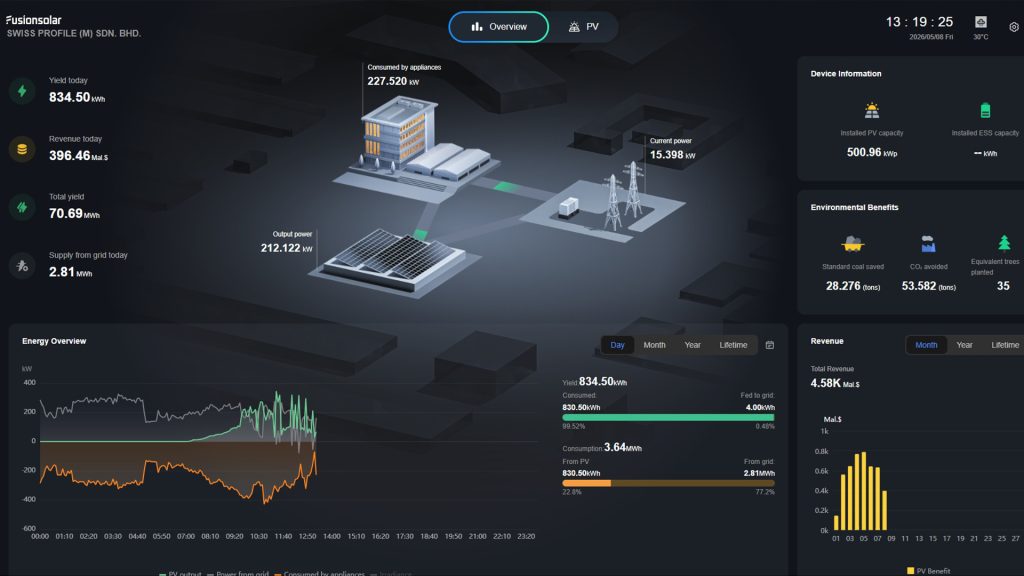The image size is (1024, 576).
Task: Click the green Yield consumed progress bar
Action: coord(667,417)
